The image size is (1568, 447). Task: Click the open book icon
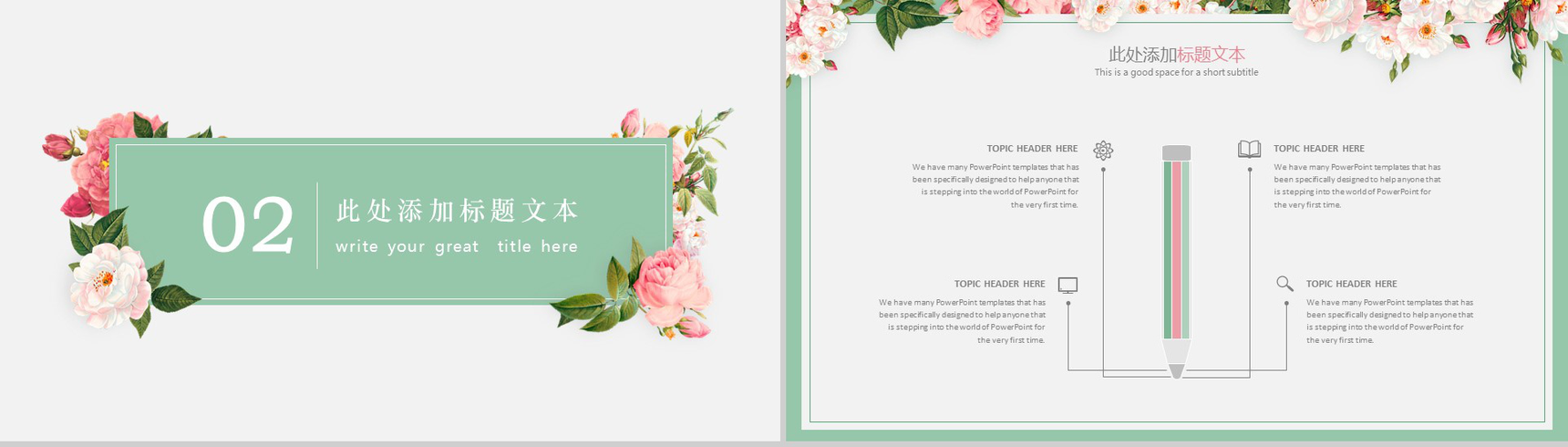pyautogui.click(x=1249, y=149)
